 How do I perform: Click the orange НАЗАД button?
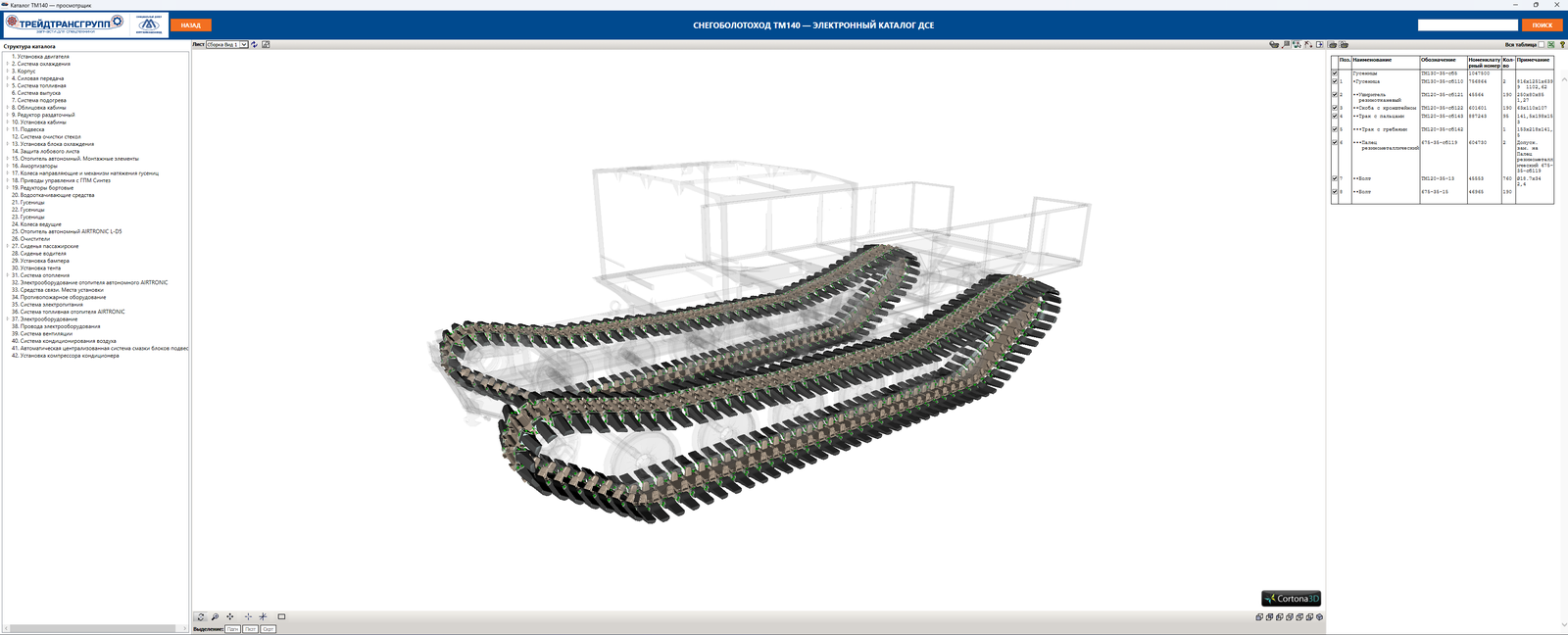coord(191,25)
